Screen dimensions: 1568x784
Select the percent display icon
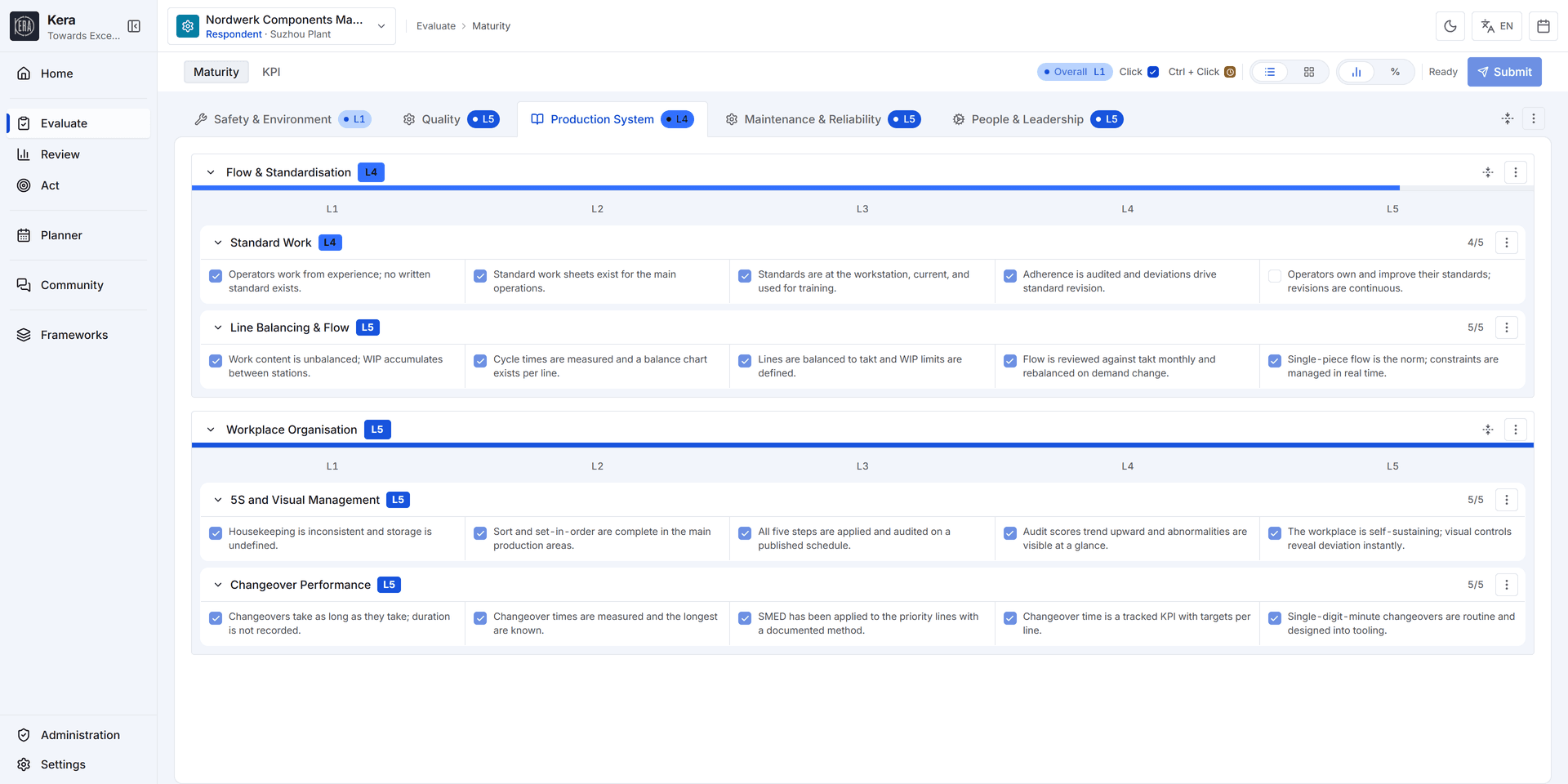pos(1395,72)
